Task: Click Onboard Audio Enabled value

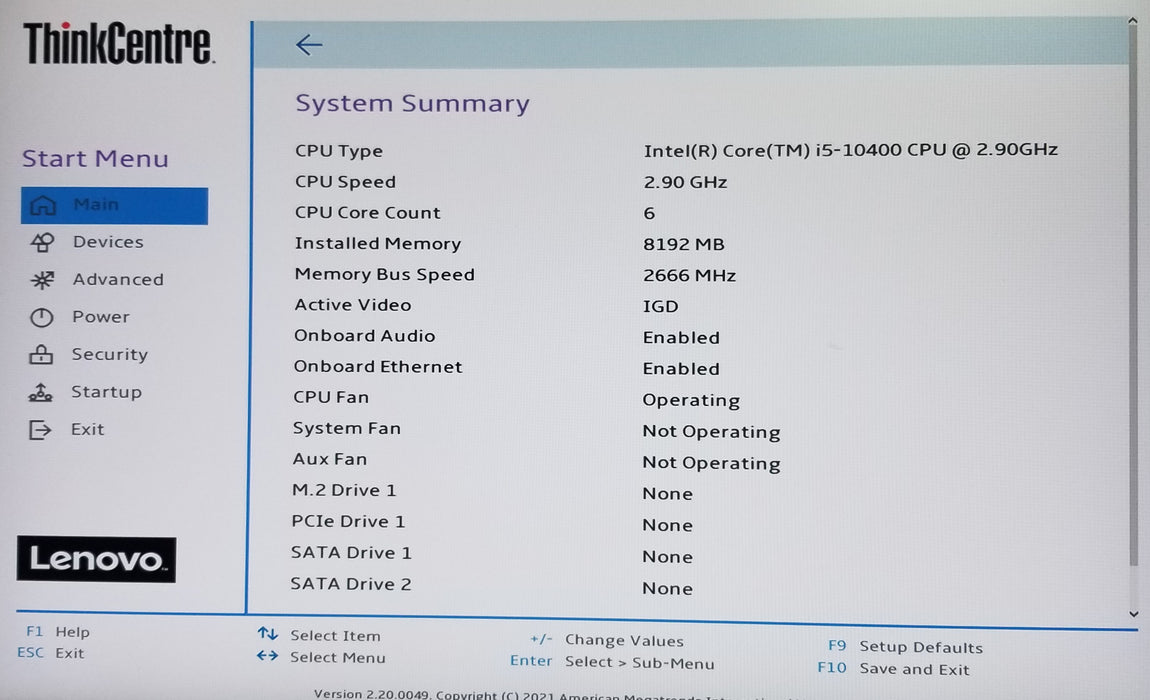Action: [681, 338]
